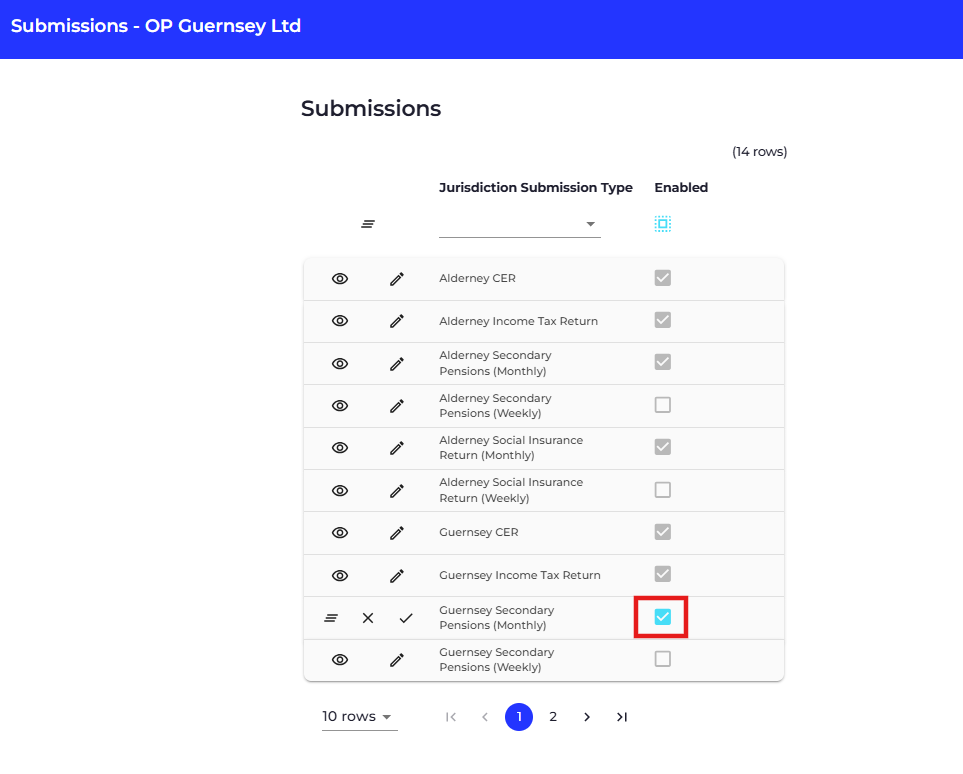
Task: Toggle Enabled for Alderney Social Insurance Return (Monthly)
Action: [x=663, y=447]
